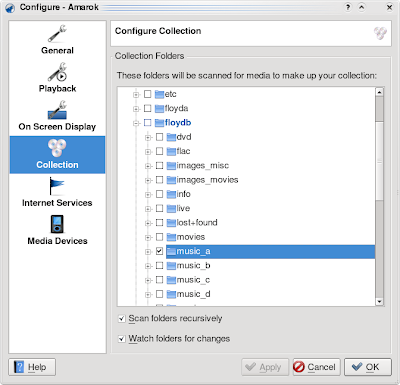400x385 pixels.
Task: Click the flac folder icon
Action: click(171, 152)
